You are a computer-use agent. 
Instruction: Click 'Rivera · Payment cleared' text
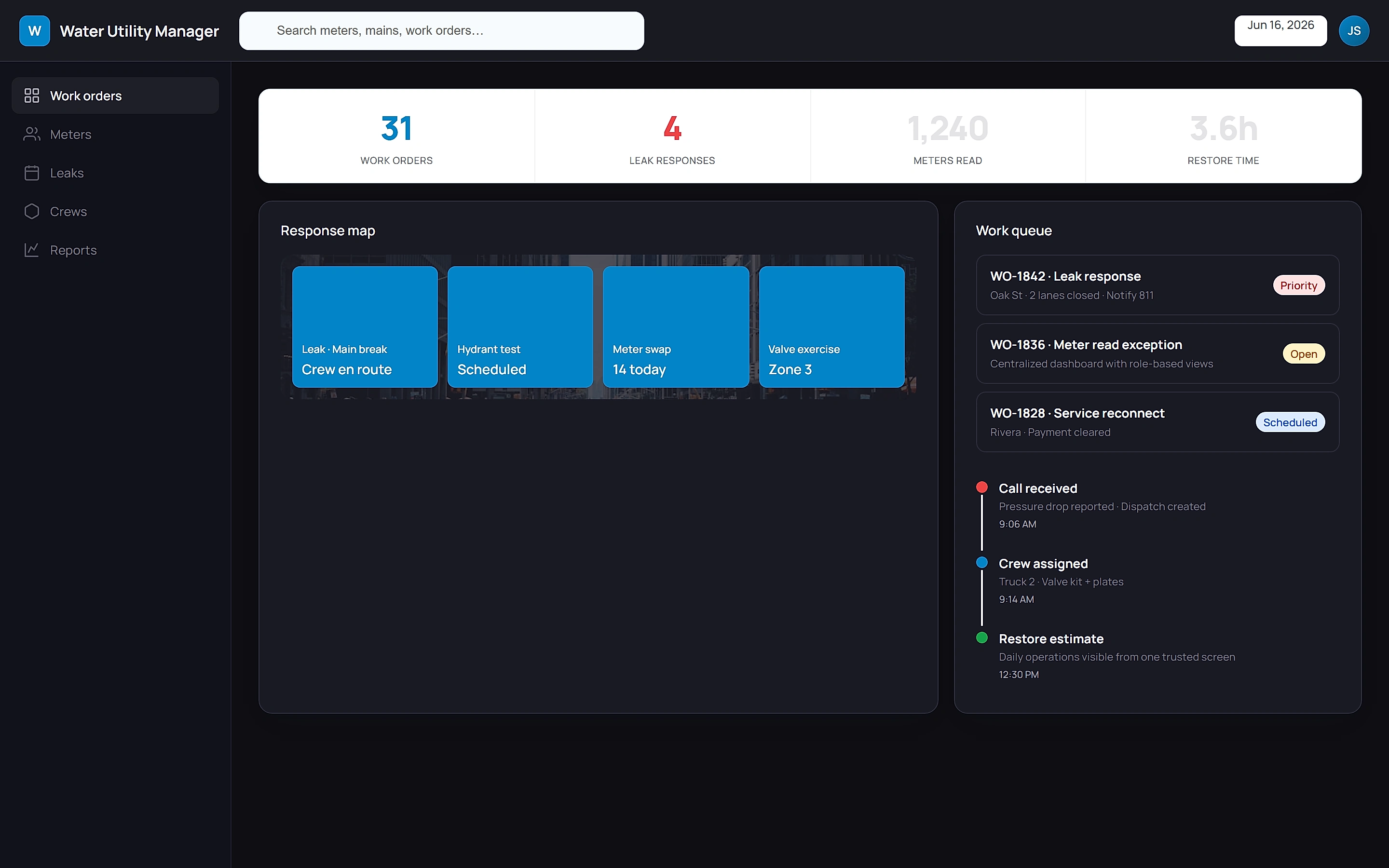pyautogui.click(x=1050, y=432)
